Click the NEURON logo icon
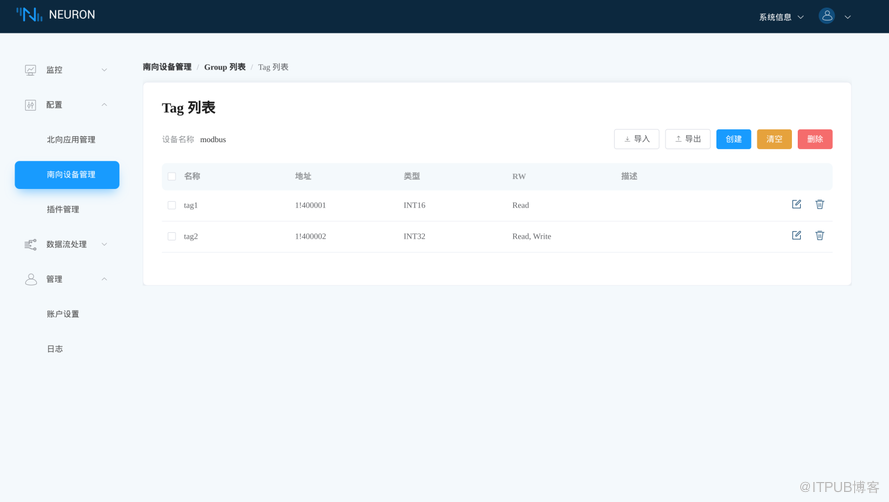The image size is (889, 502). (x=29, y=15)
